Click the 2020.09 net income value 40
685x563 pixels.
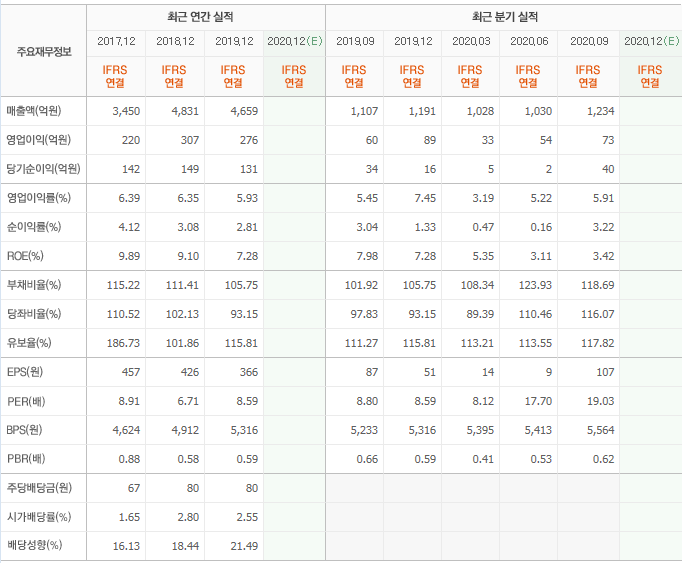[608, 169]
